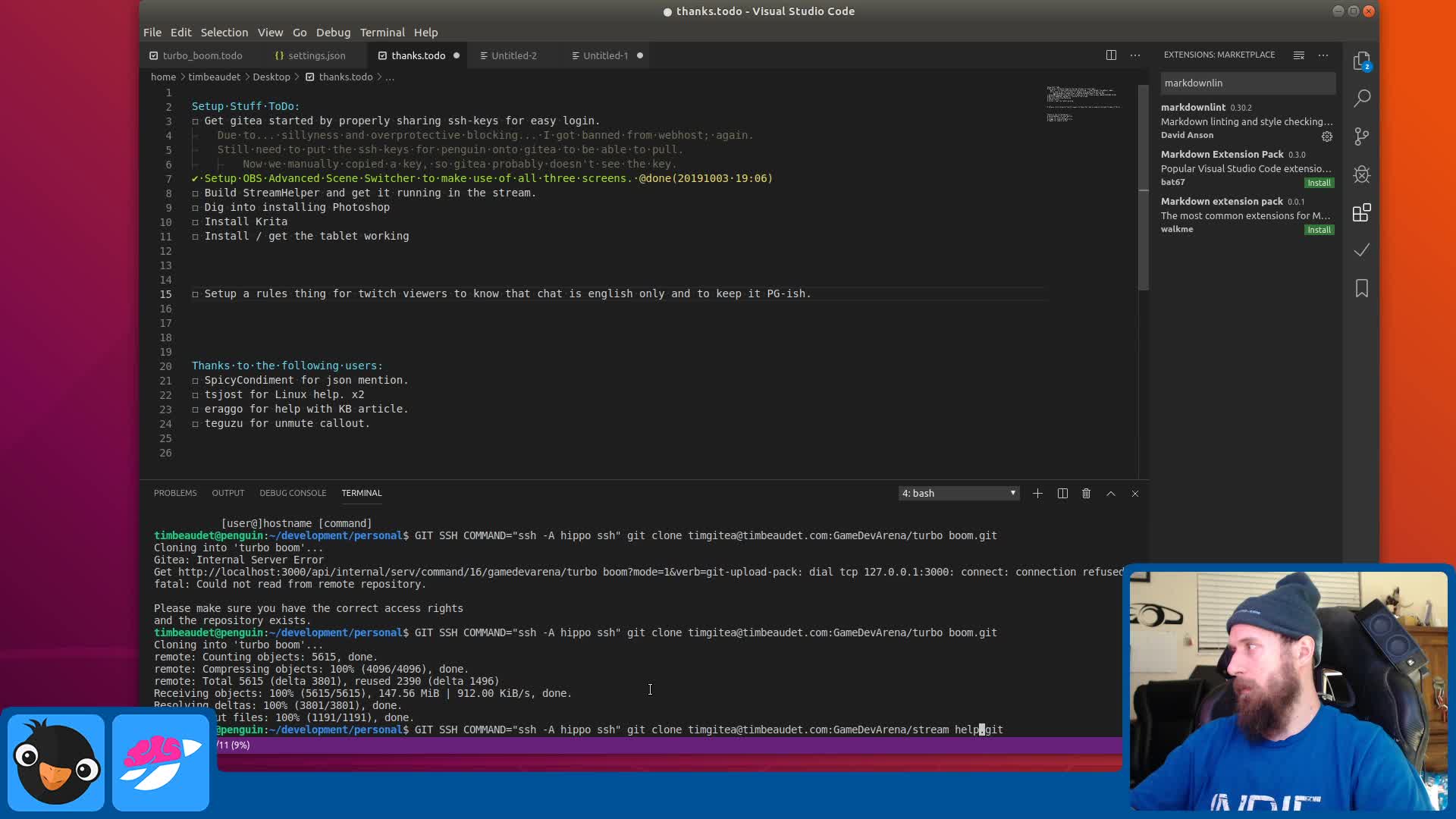The width and height of the screenshot is (1456, 819).
Task: Create a new terminal with plus icon
Action: [1037, 494]
